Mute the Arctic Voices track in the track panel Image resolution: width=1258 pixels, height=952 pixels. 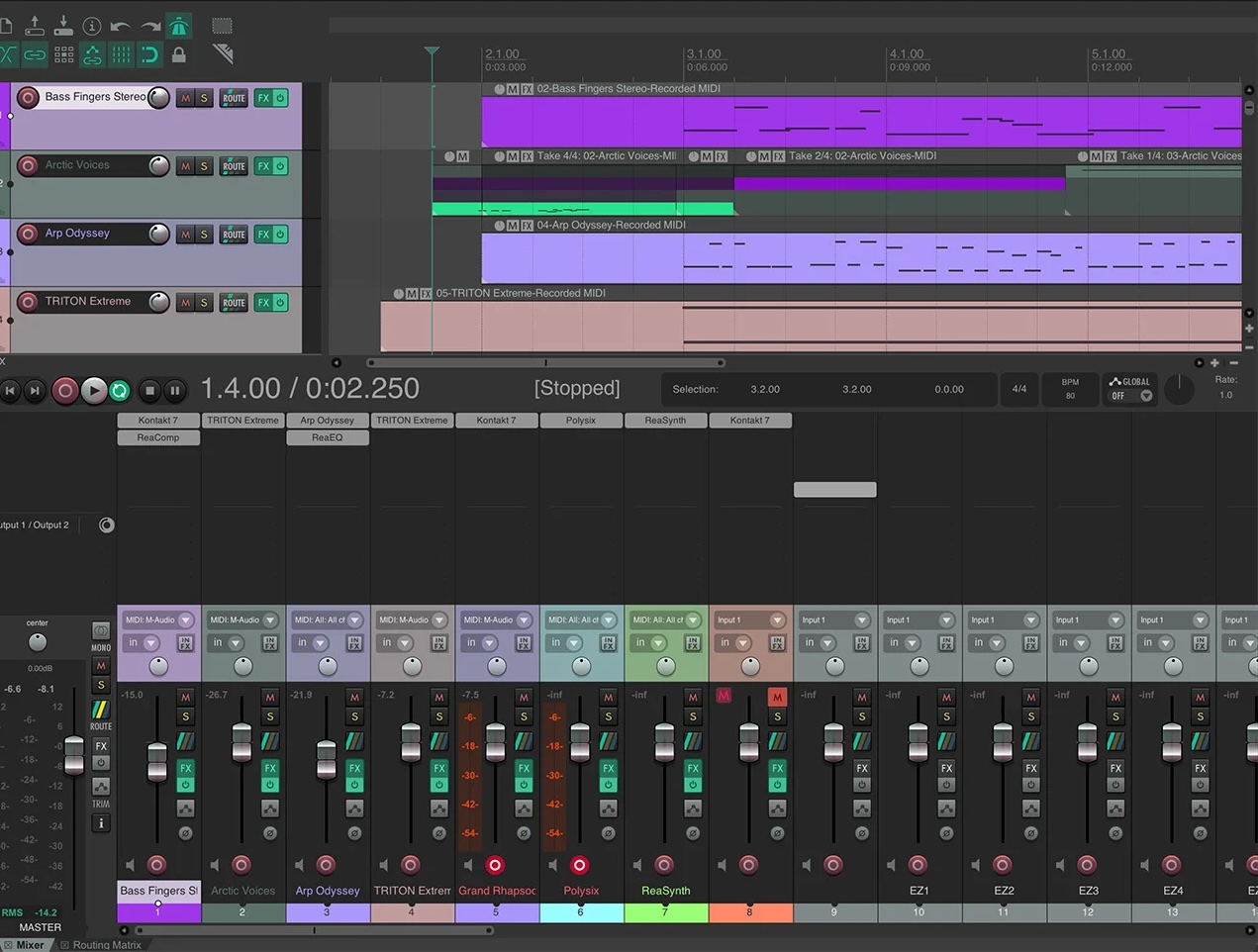(x=185, y=166)
